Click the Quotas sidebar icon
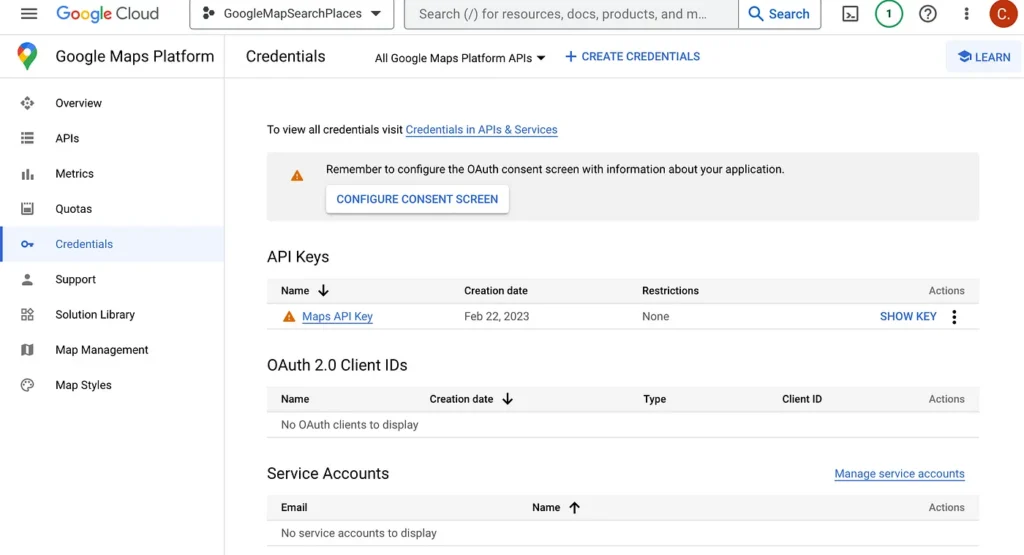 [x=27, y=209]
